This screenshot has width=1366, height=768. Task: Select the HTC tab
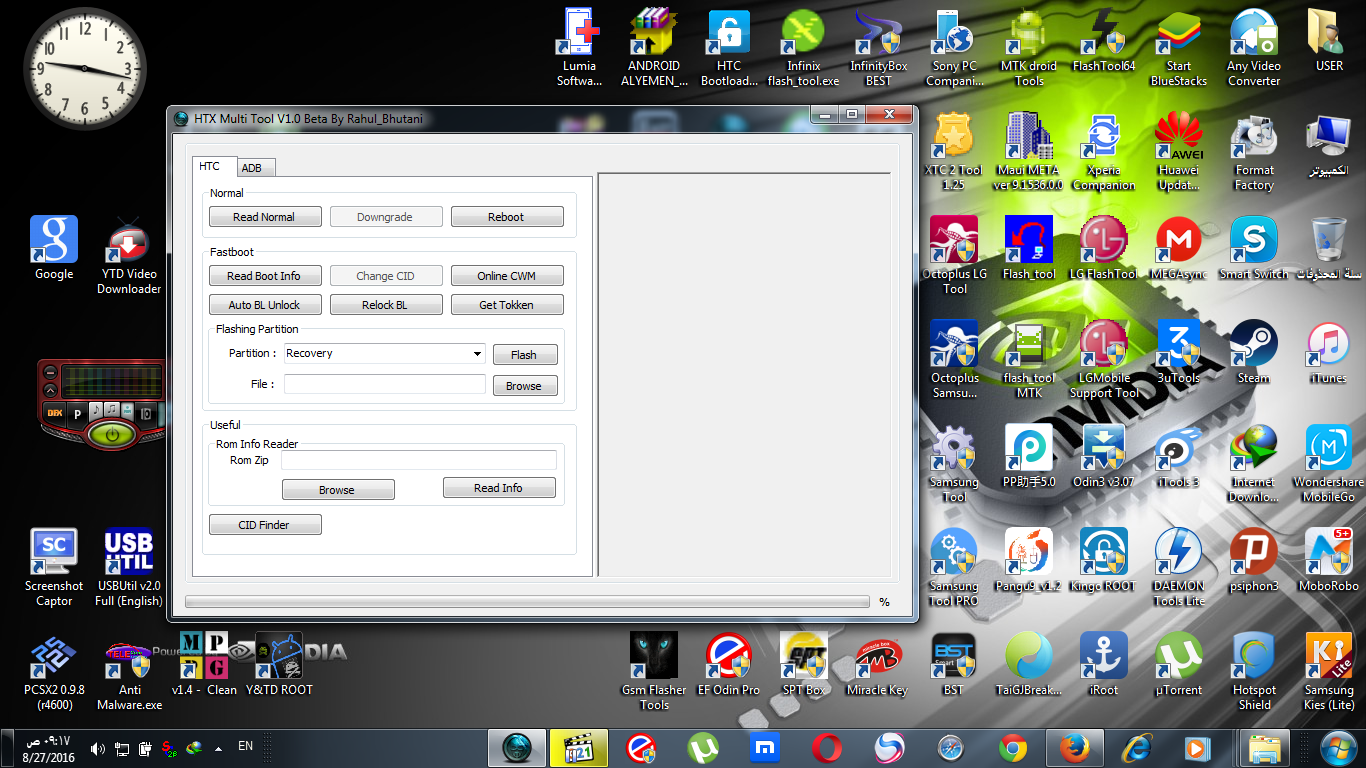pos(209,166)
